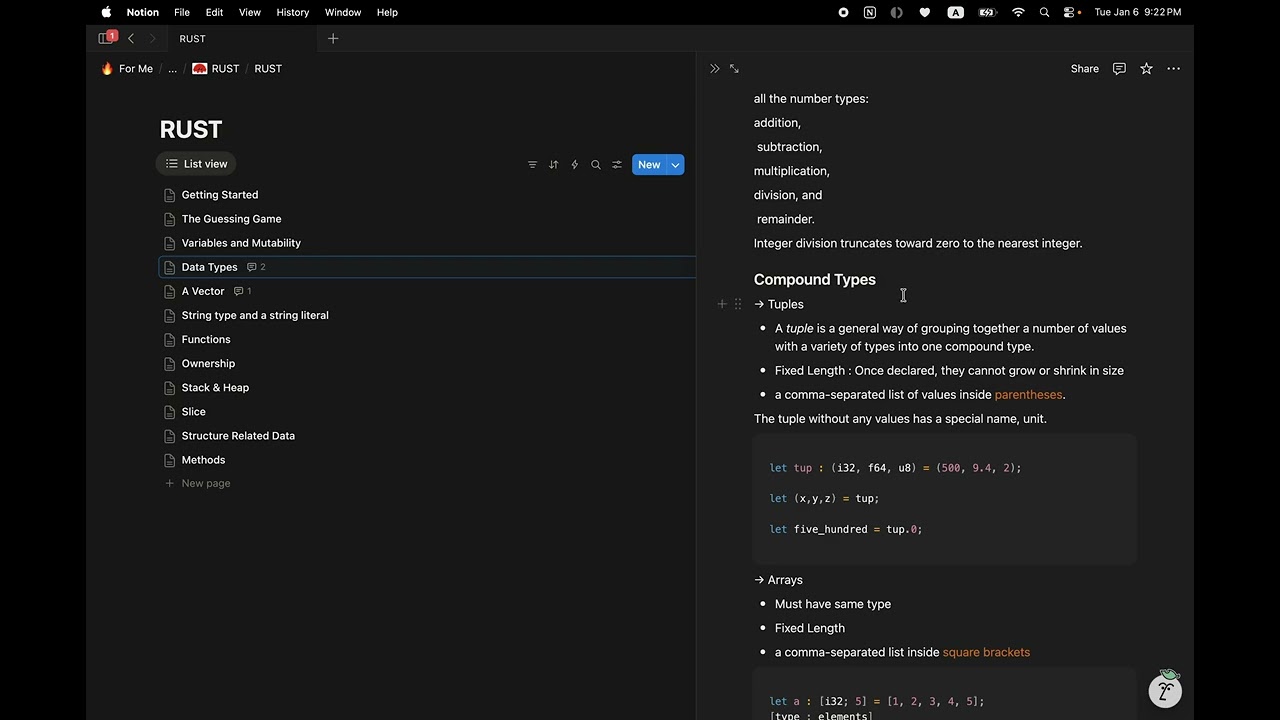Open database view settings icon
1280x720 pixels.
[x=617, y=165]
